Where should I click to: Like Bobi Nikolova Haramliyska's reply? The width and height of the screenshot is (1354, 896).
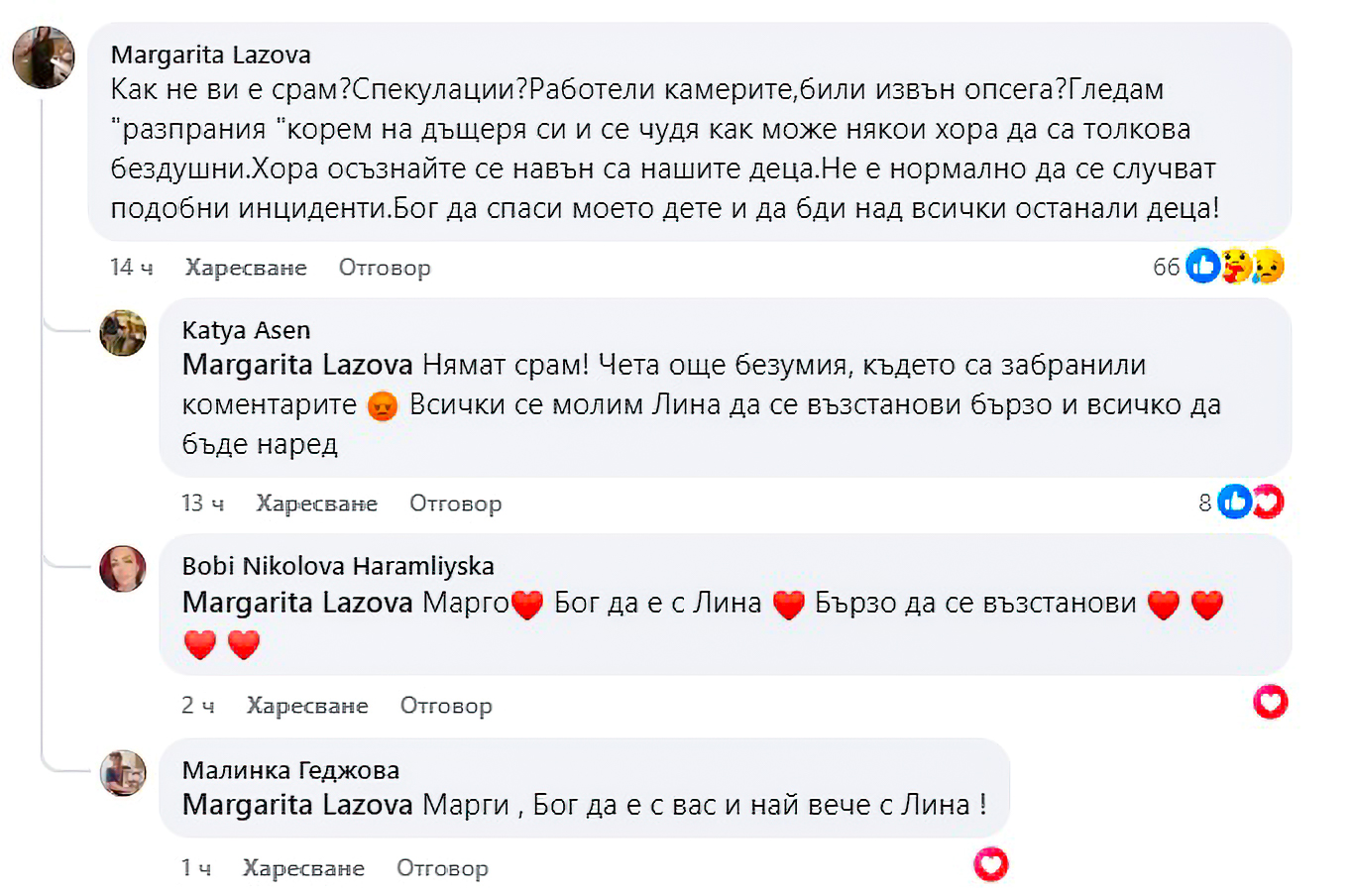tap(307, 706)
